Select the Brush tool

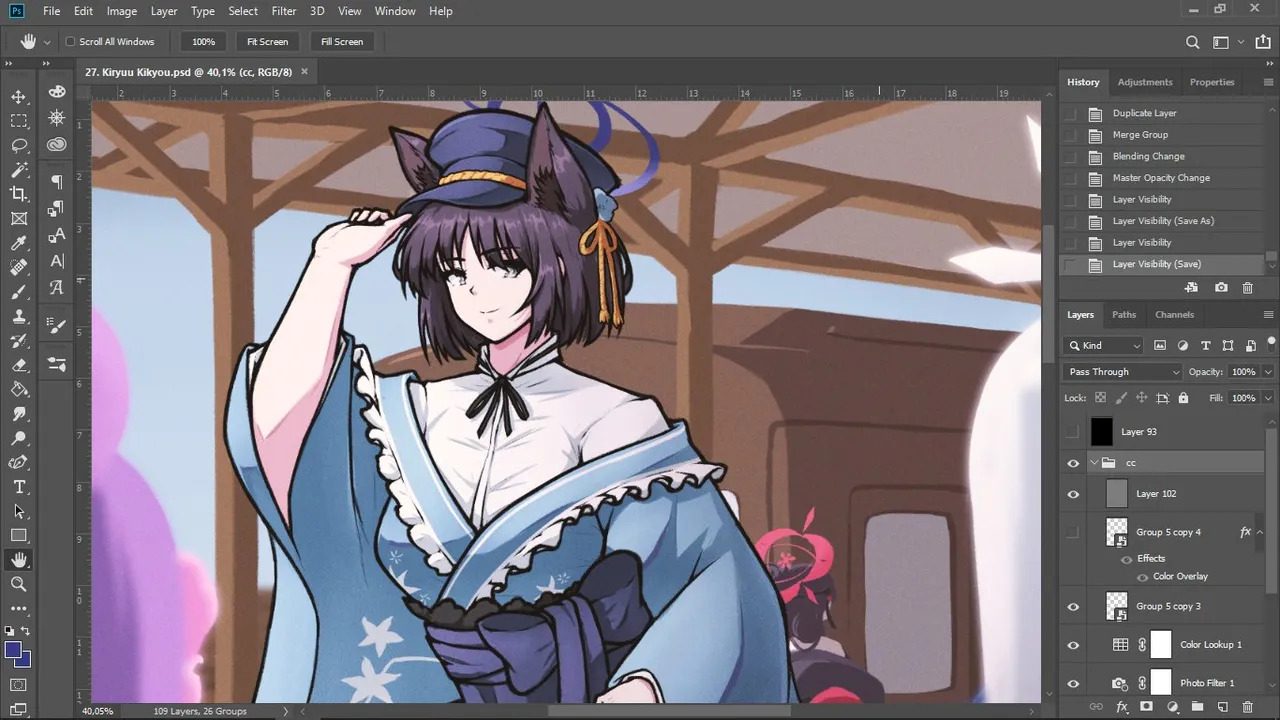(x=19, y=292)
